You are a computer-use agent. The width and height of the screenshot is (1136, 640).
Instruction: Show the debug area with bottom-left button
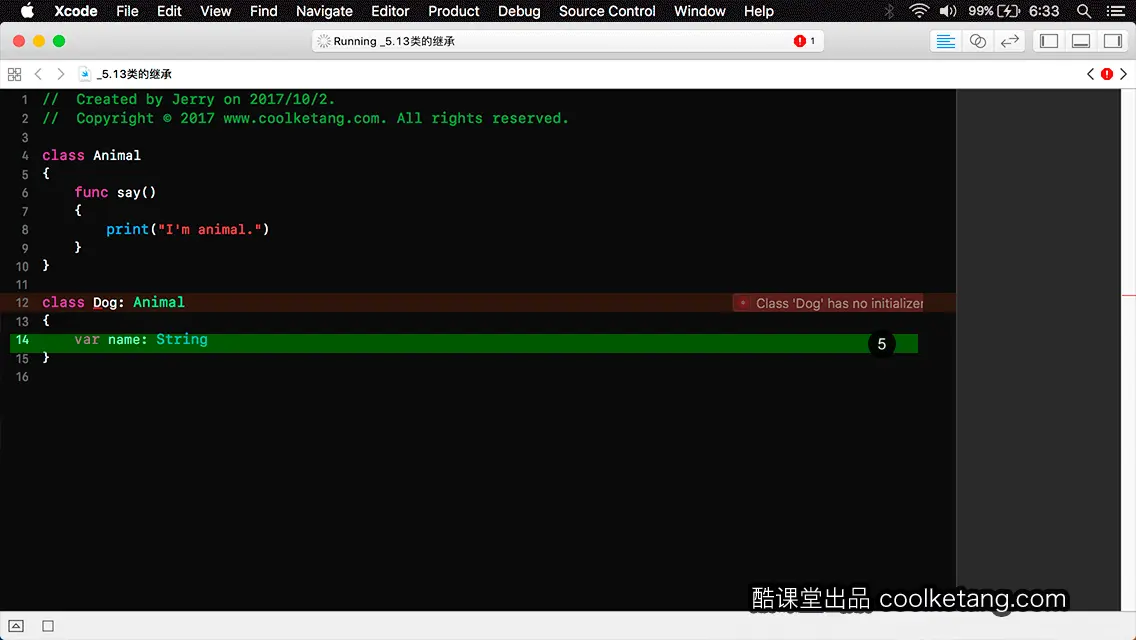click(16, 626)
